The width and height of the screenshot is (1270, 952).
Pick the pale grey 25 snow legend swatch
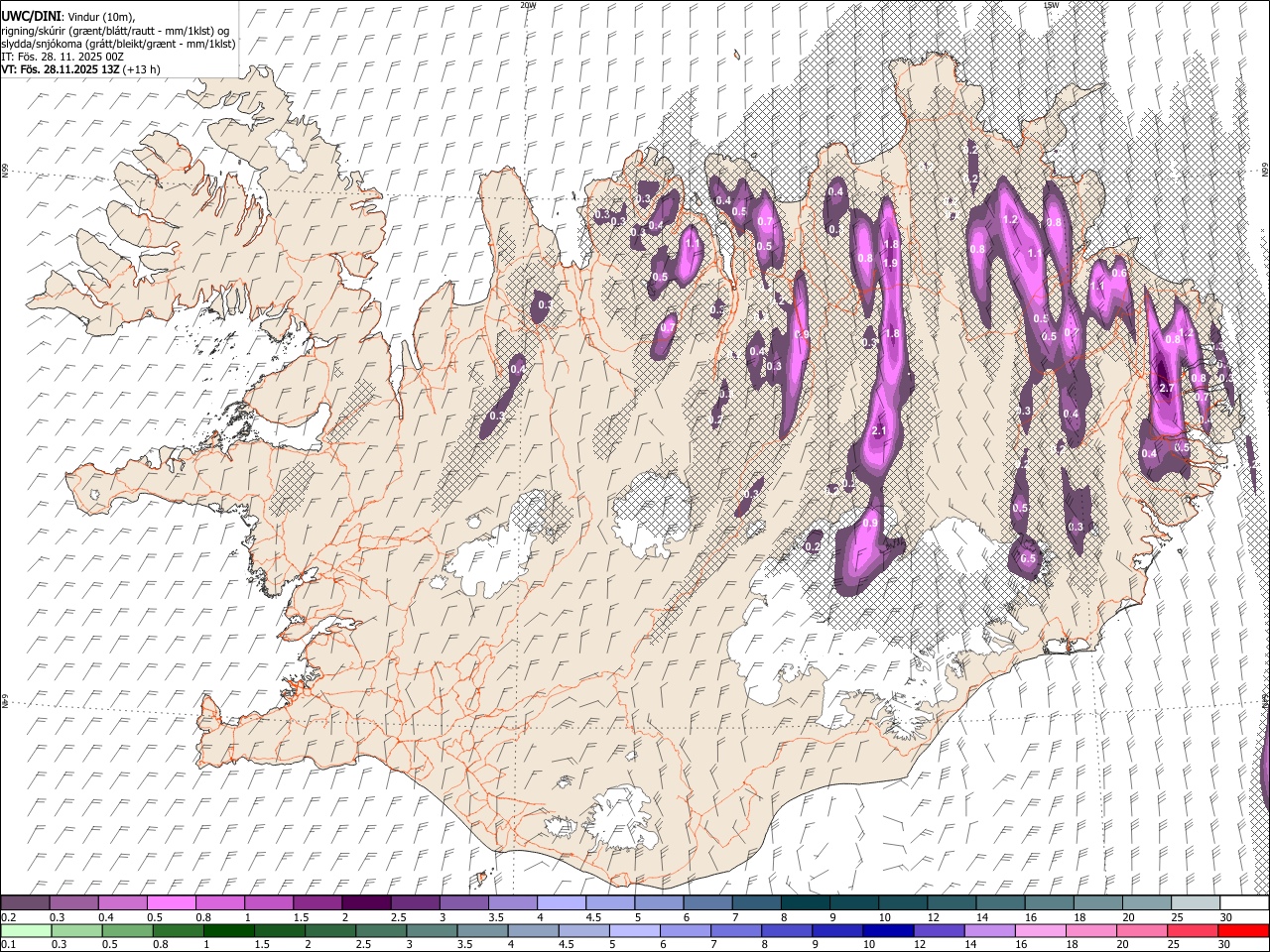[x=1196, y=903]
